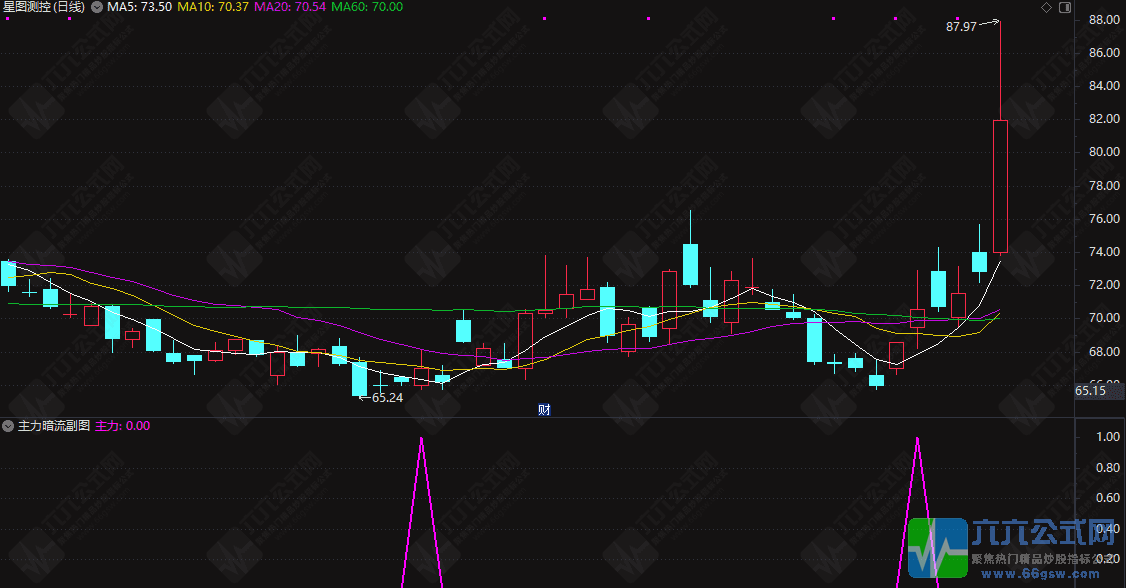Toggle the side panel layout icon
The height and width of the screenshot is (588, 1126).
(1065, 7)
